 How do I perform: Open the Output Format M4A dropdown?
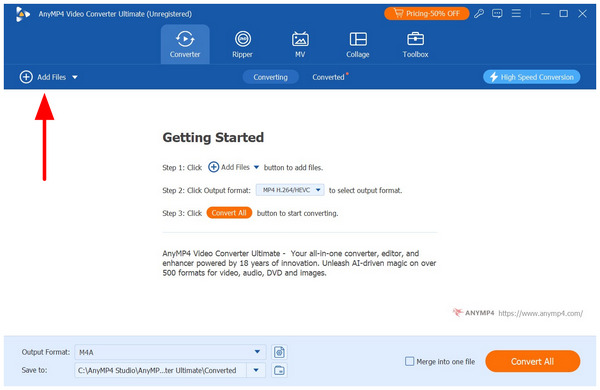170,352
